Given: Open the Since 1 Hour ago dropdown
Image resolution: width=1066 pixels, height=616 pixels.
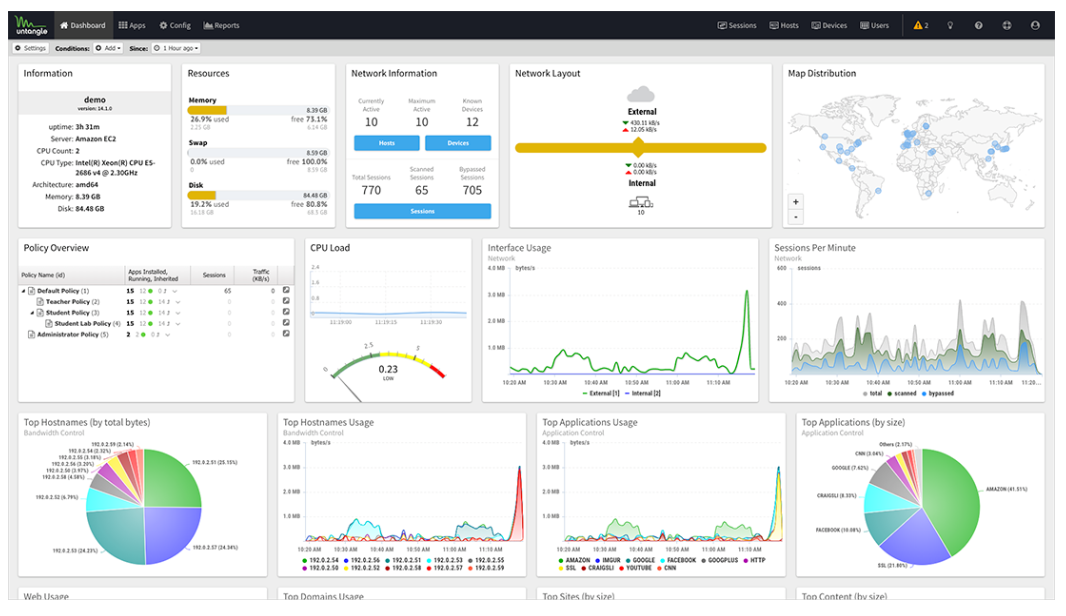Looking at the screenshot, I should [176, 48].
